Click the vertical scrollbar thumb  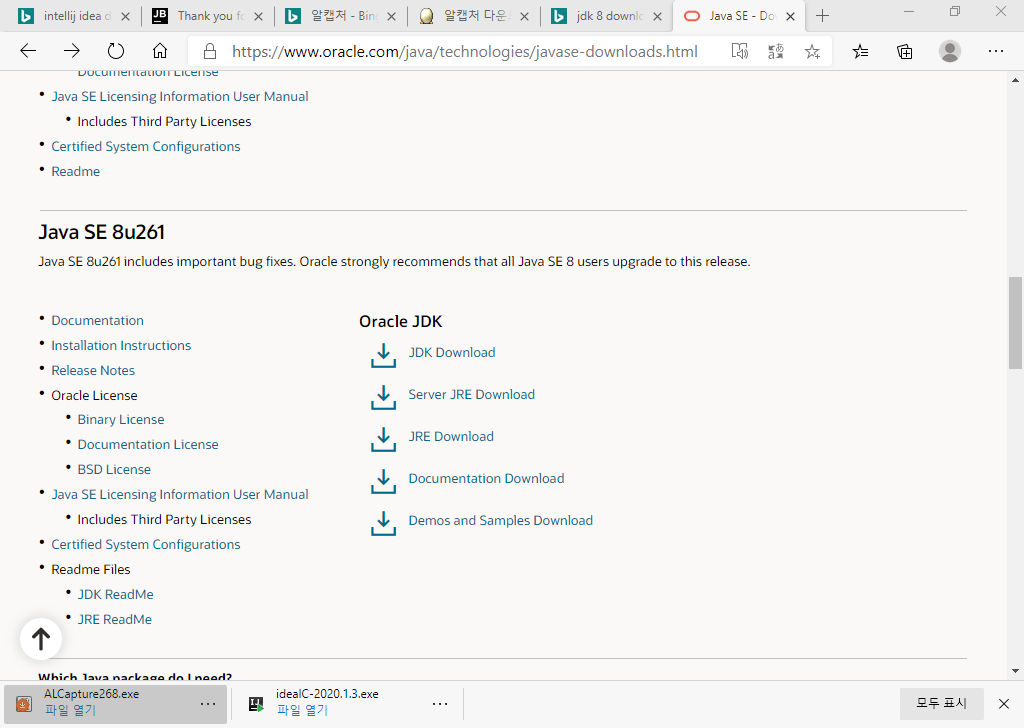1015,323
